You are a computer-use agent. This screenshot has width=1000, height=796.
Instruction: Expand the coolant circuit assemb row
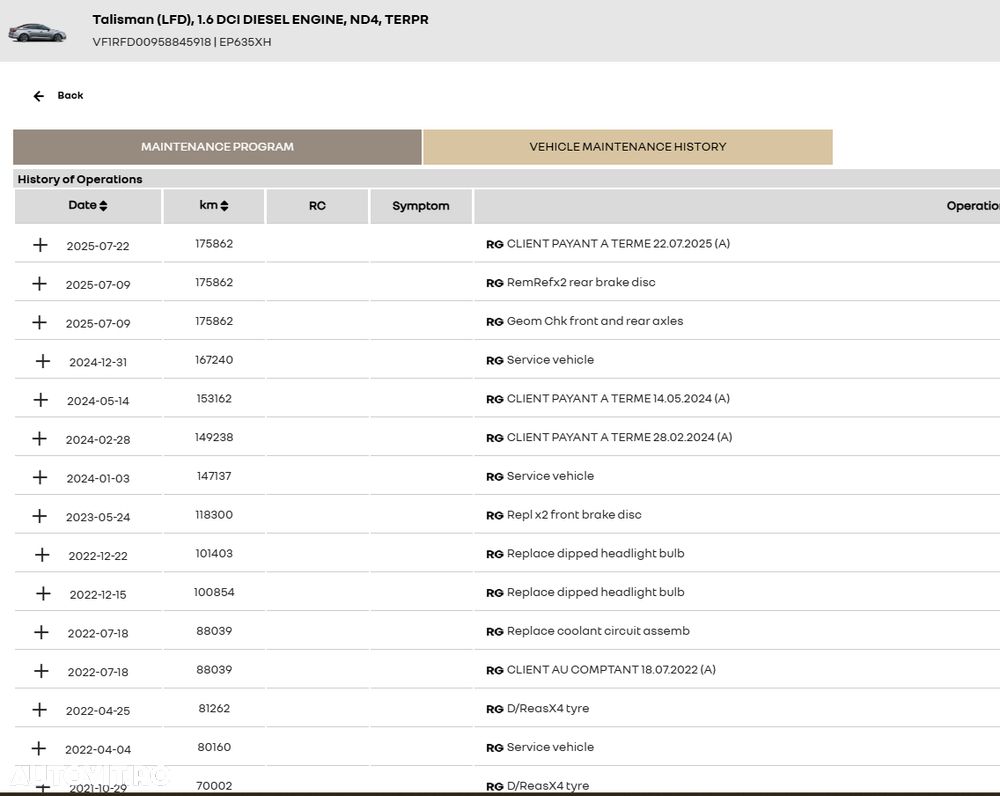(40, 632)
